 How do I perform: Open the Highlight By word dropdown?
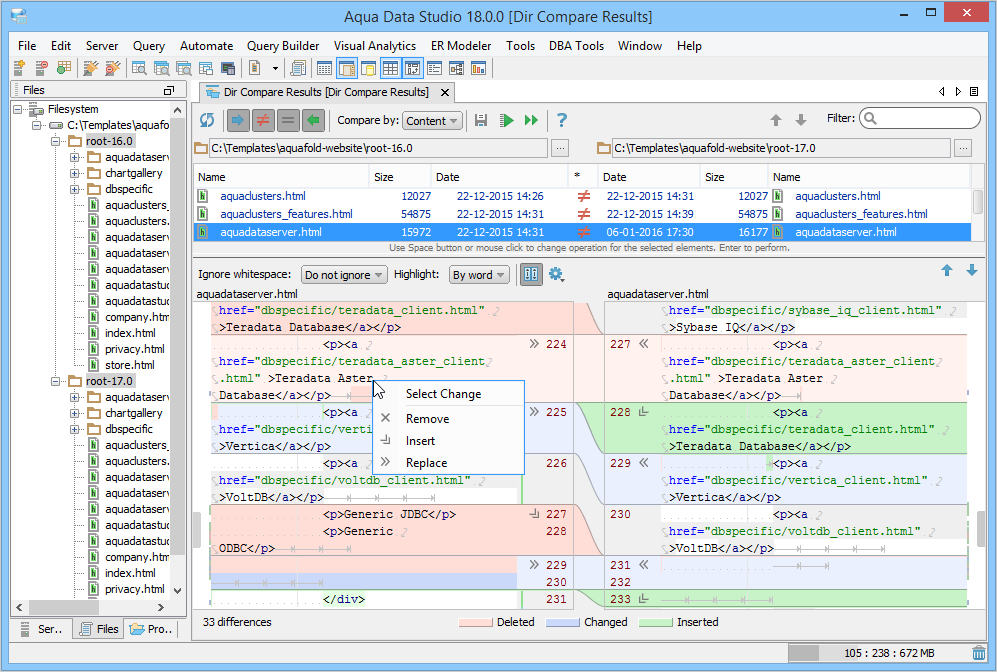coord(479,275)
